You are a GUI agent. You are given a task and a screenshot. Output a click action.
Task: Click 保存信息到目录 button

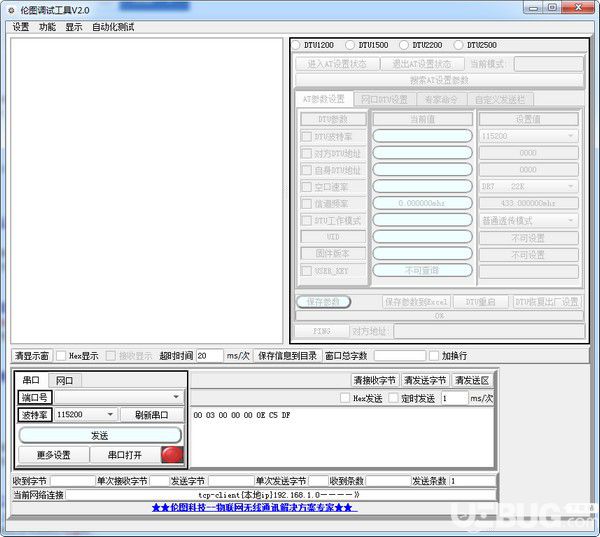click(287, 356)
